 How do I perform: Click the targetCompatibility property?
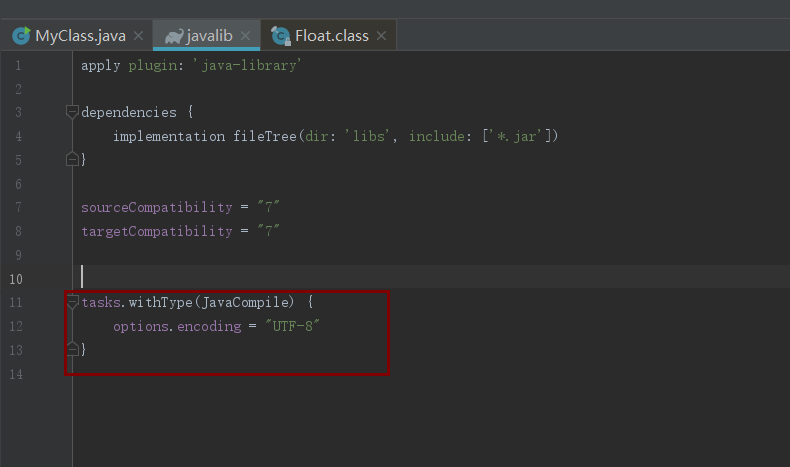click(157, 231)
